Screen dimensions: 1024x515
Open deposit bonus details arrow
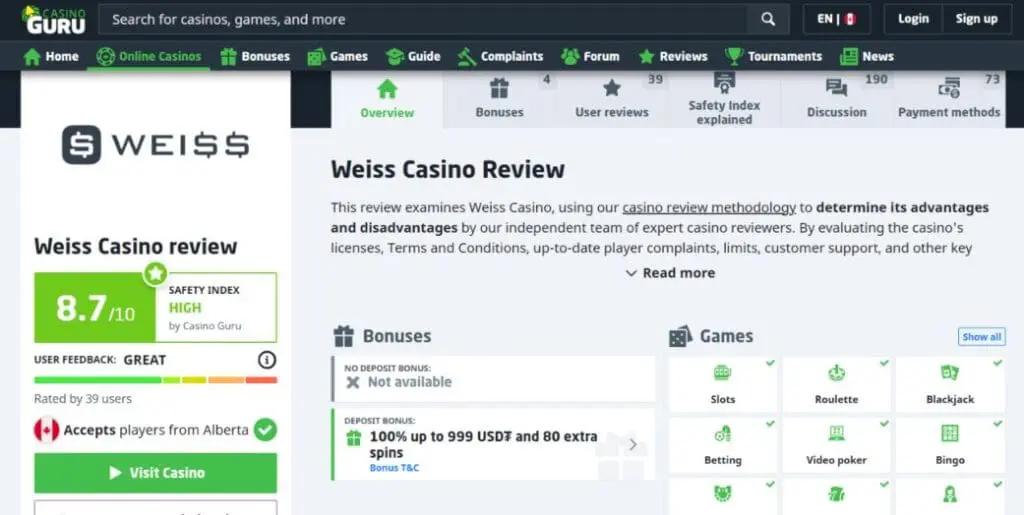pyautogui.click(x=632, y=445)
